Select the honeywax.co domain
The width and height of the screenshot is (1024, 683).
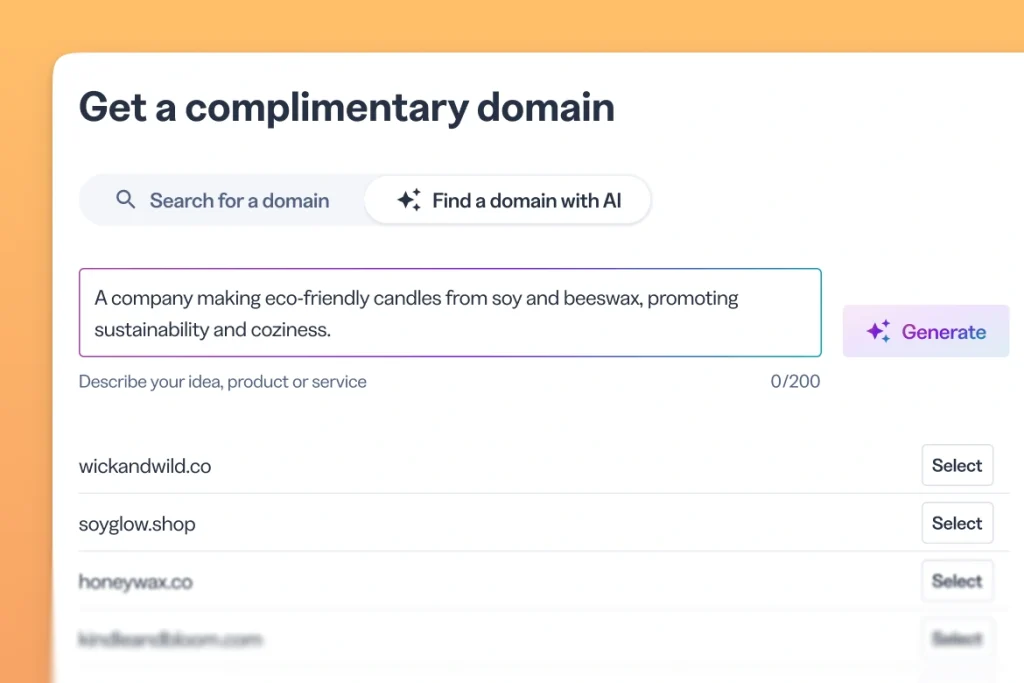(957, 580)
